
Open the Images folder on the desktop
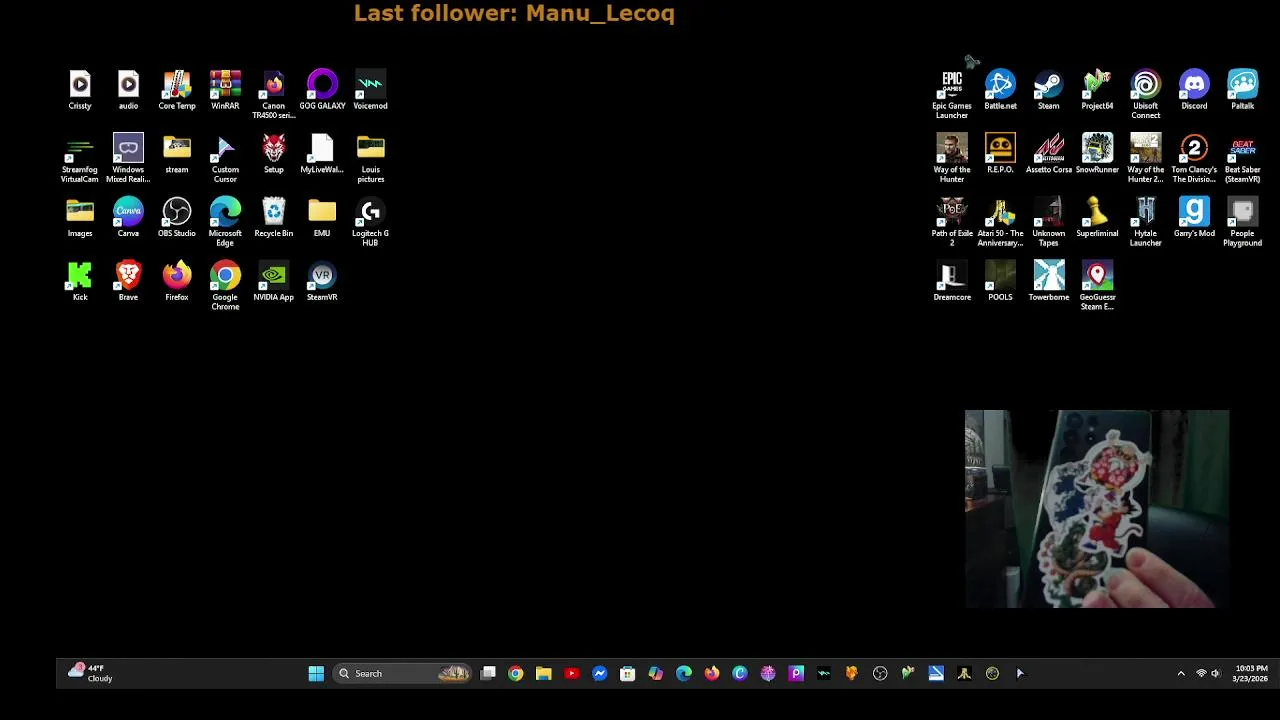(80, 218)
